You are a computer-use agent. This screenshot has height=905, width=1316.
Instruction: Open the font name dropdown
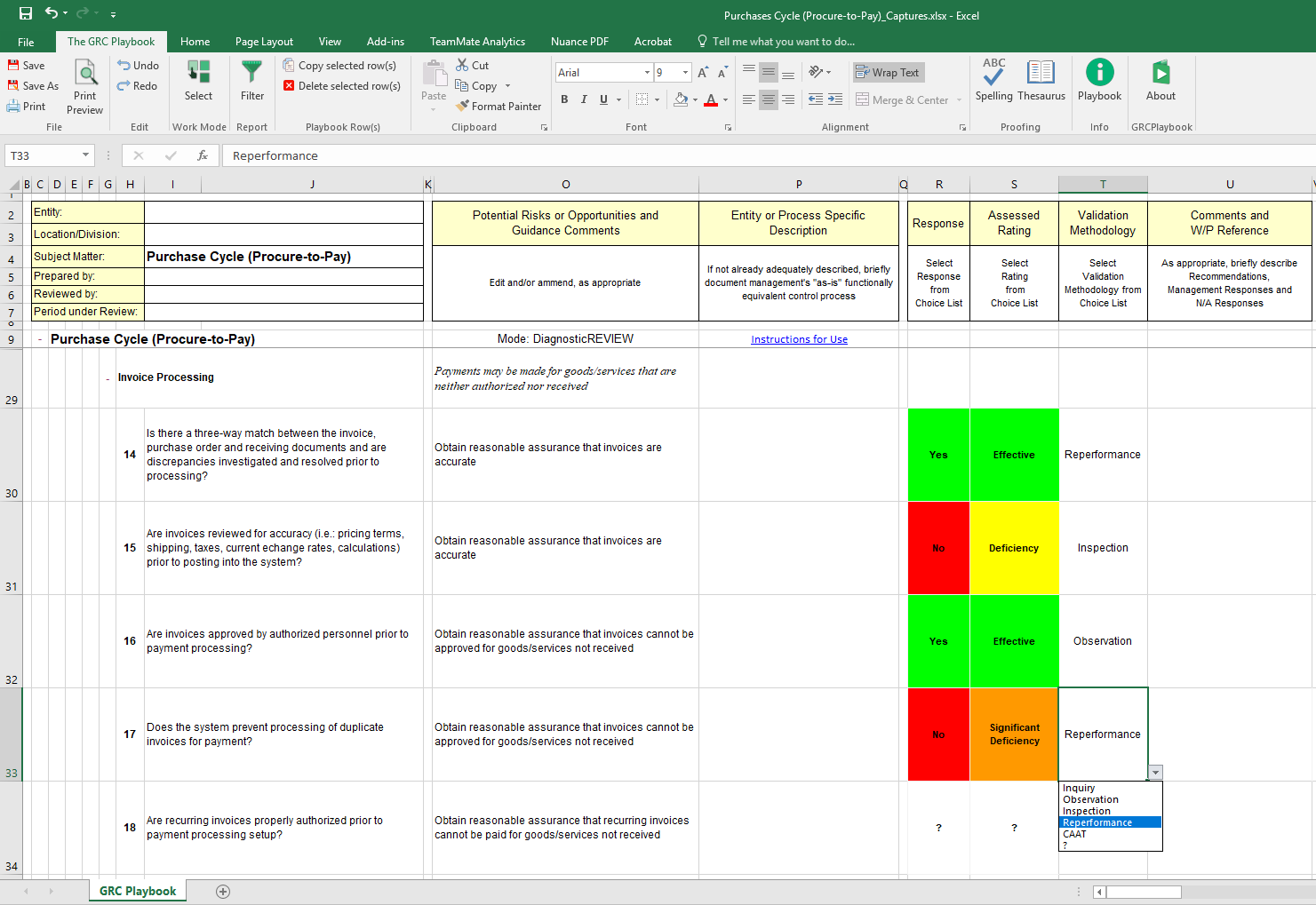pyautogui.click(x=647, y=73)
